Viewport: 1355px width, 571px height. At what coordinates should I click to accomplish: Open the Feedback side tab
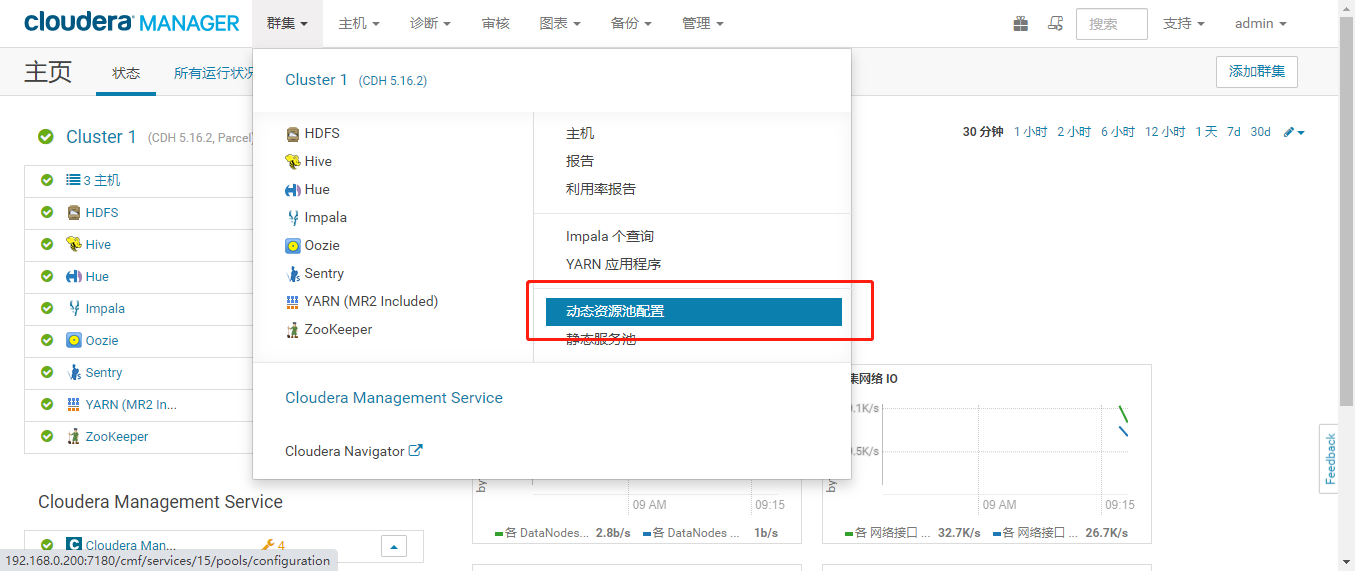coord(1329,459)
